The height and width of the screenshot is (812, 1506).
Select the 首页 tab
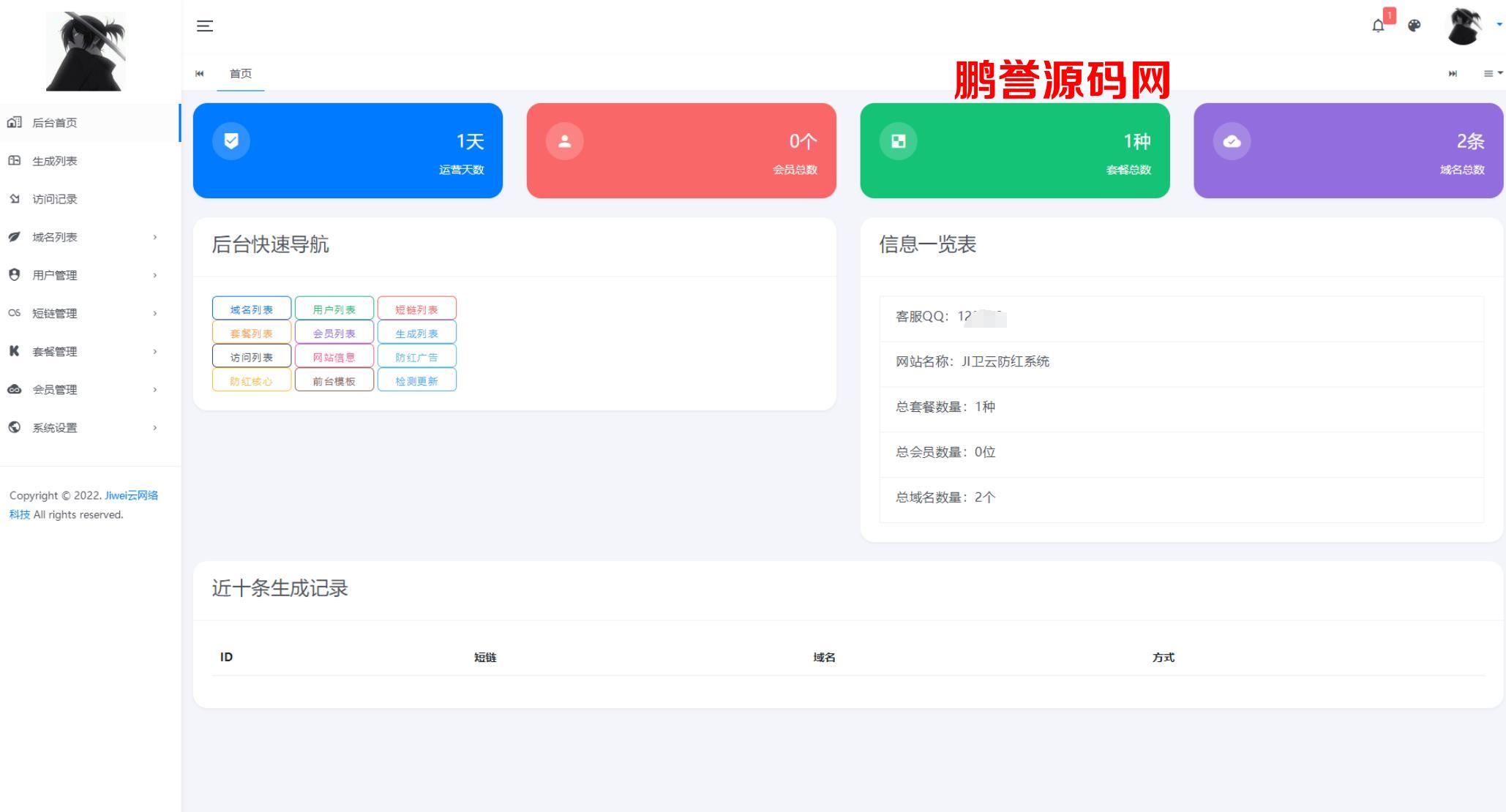pos(240,73)
